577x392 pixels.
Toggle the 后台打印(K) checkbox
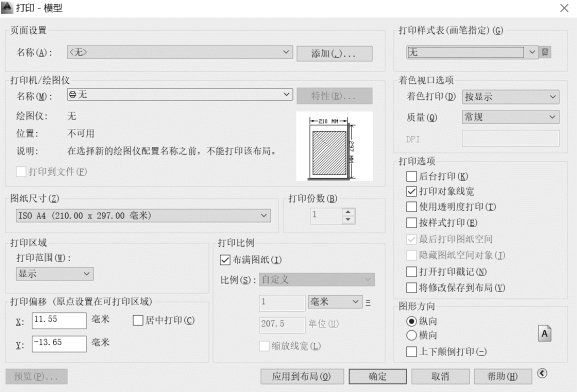pos(411,176)
